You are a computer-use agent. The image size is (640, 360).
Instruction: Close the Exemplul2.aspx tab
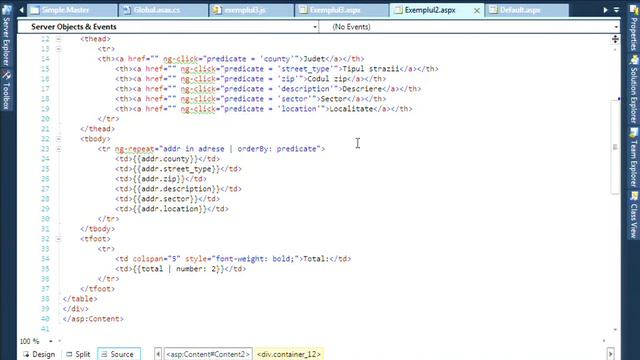476,11
